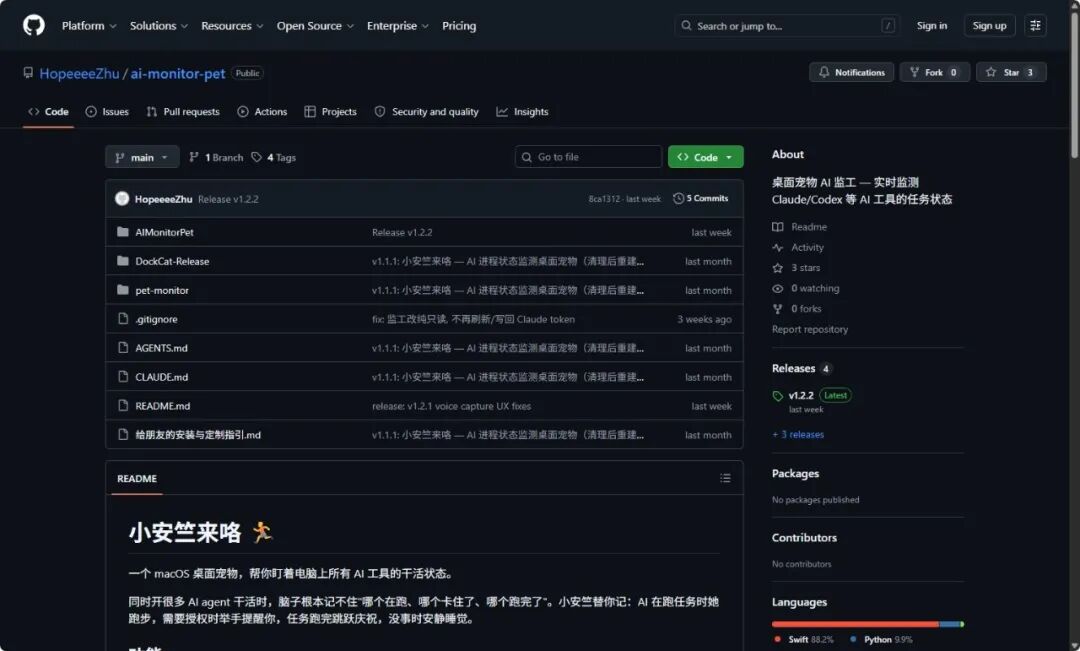Focus the Go to file field

point(588,157)
